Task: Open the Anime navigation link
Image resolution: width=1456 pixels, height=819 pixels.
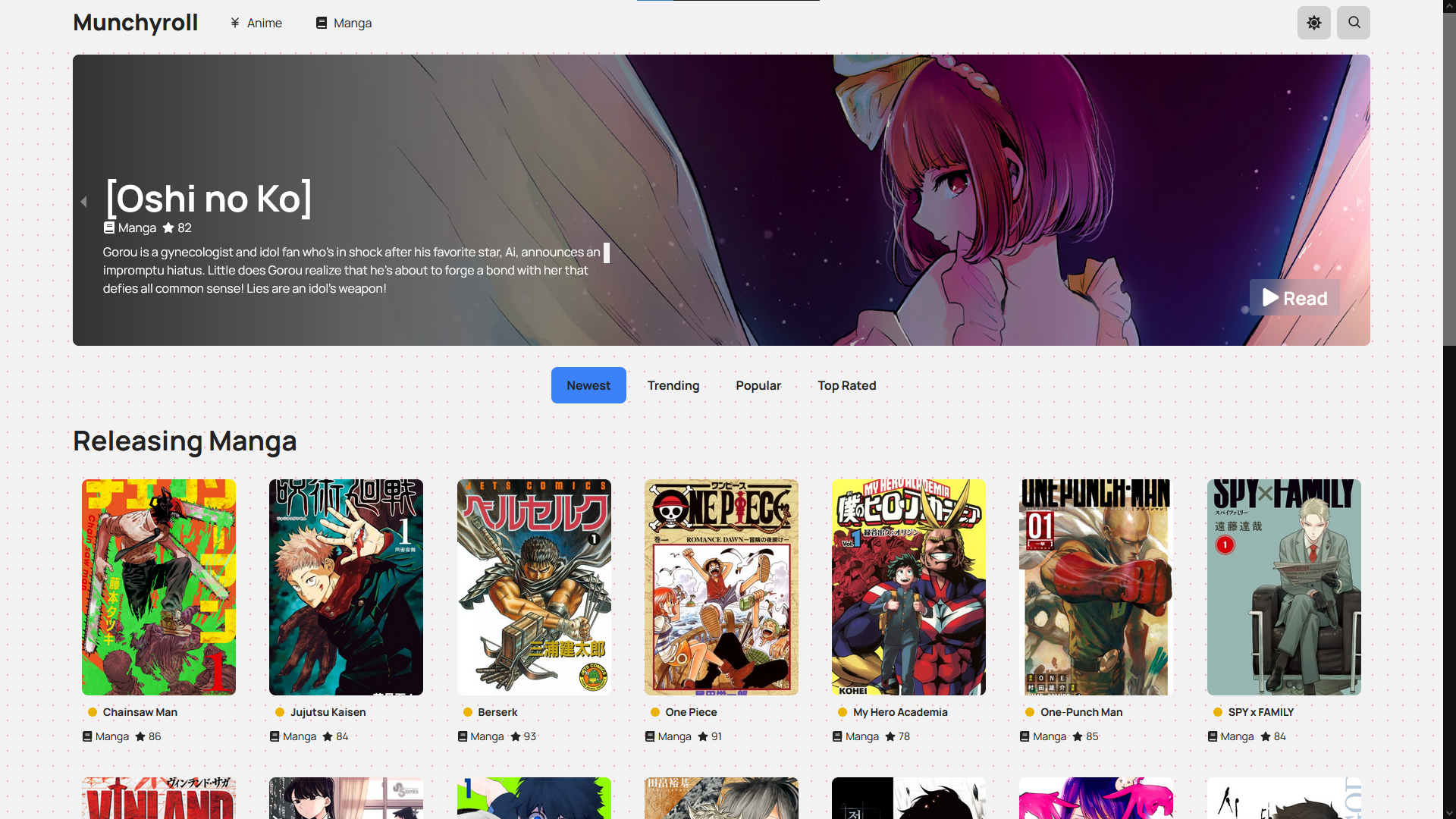Action: tap(256, 23)
